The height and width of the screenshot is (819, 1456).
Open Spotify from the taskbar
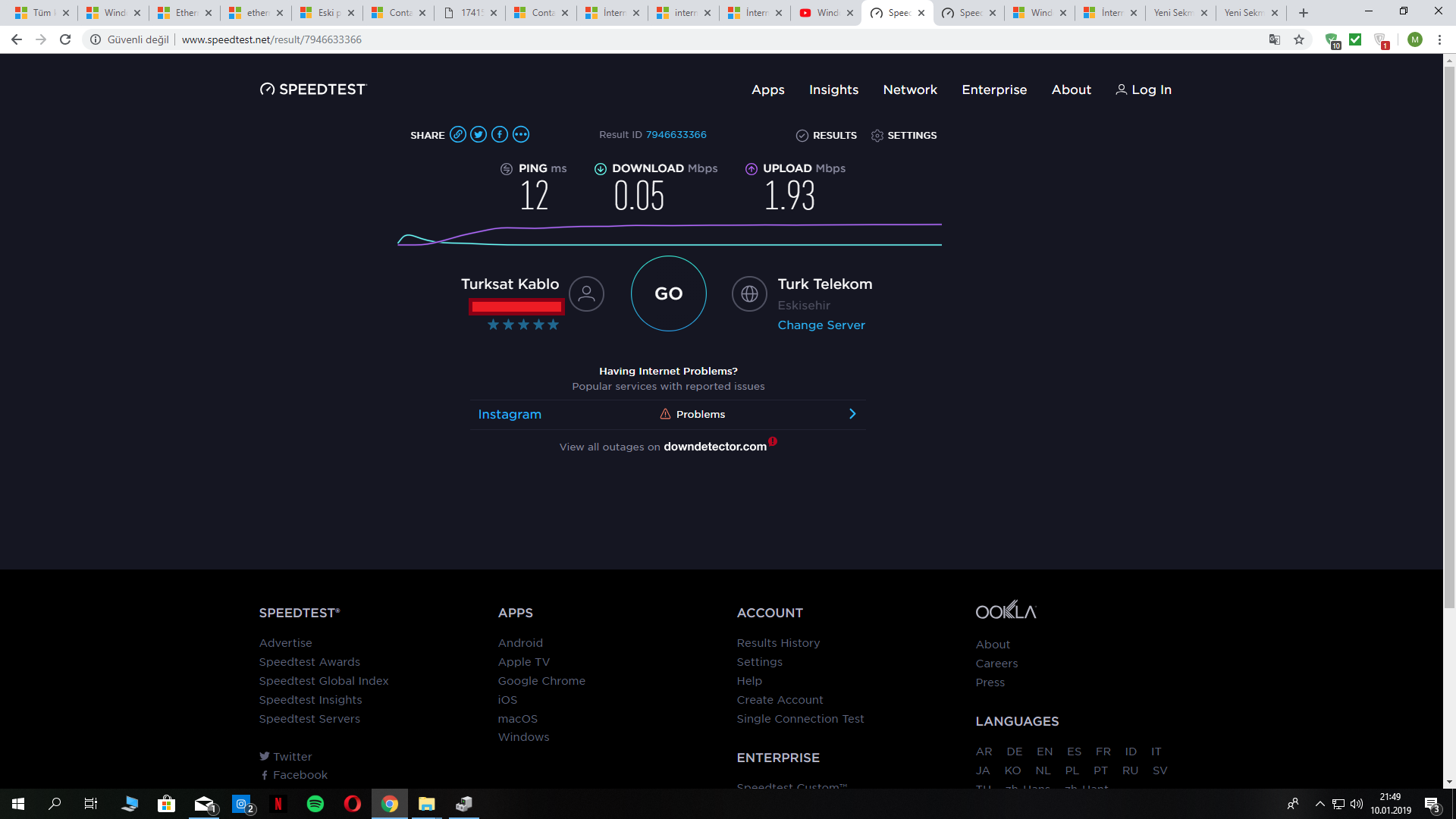tap(315, 804)
